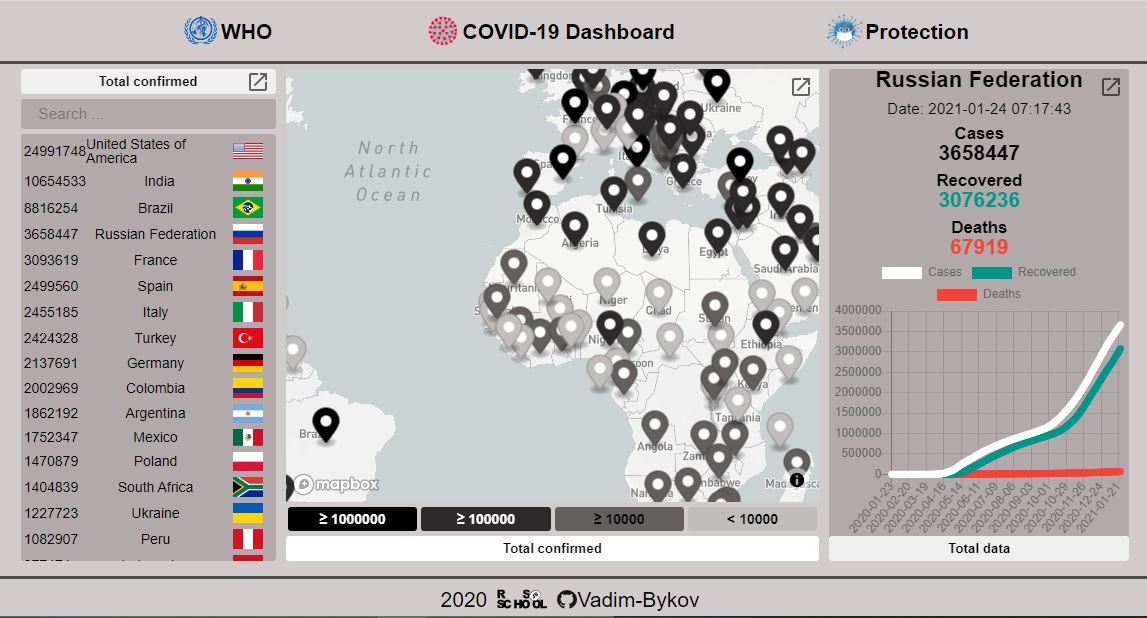Click the Protection mask icon
Viewport: 1147px width, 618px height.
(844, 31)
